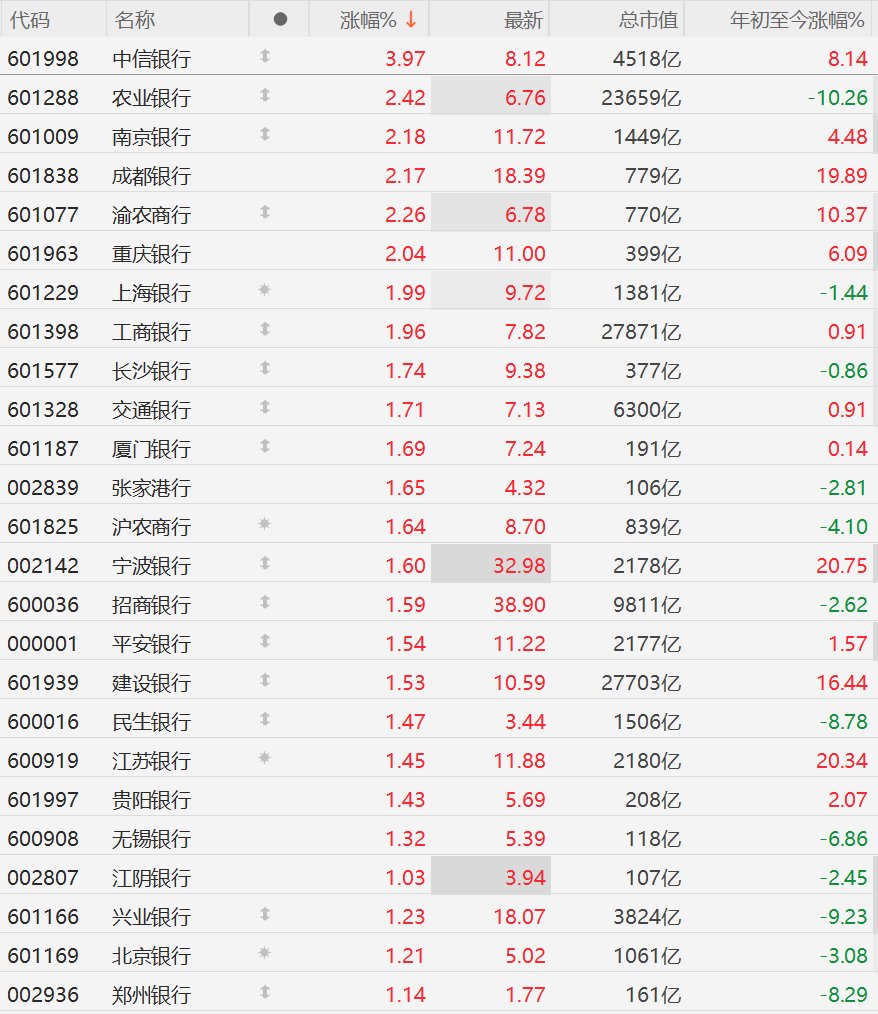Viewport: 878px width, 1014px height.
Task: Click year-to-date value -10.26 of 农业银行
Action: 837,98
